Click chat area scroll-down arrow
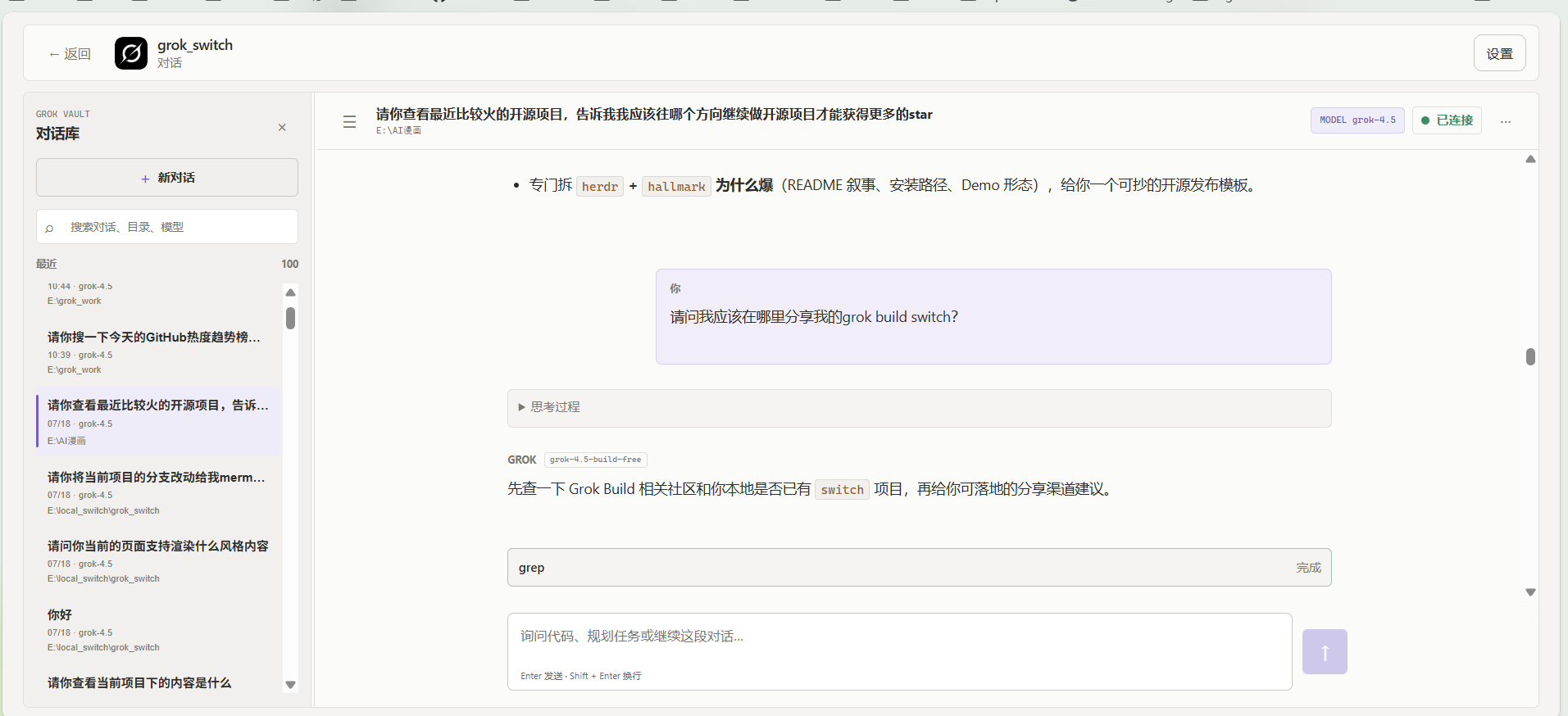The width and height of the screenshot is (1568, 716). 1530,592
